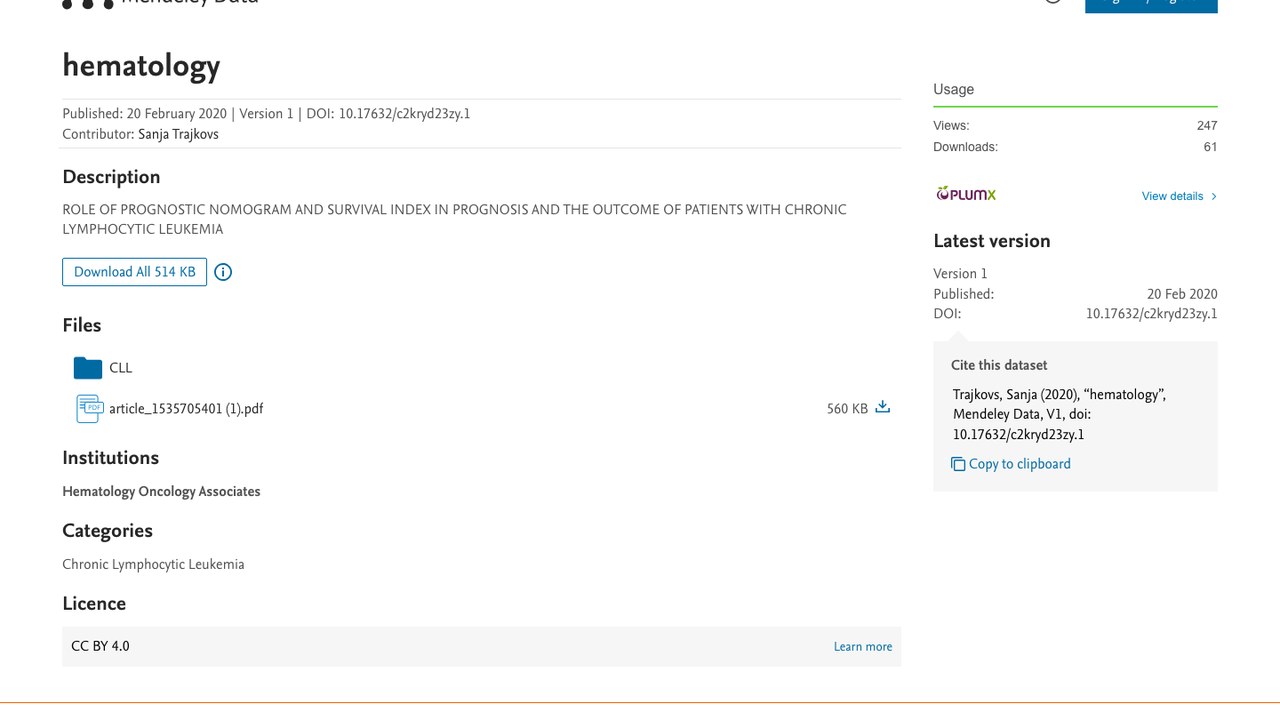This screenshot has width=1280, height=720.
Task: Click the Downloads count 61
Action: click(1210, 147)
